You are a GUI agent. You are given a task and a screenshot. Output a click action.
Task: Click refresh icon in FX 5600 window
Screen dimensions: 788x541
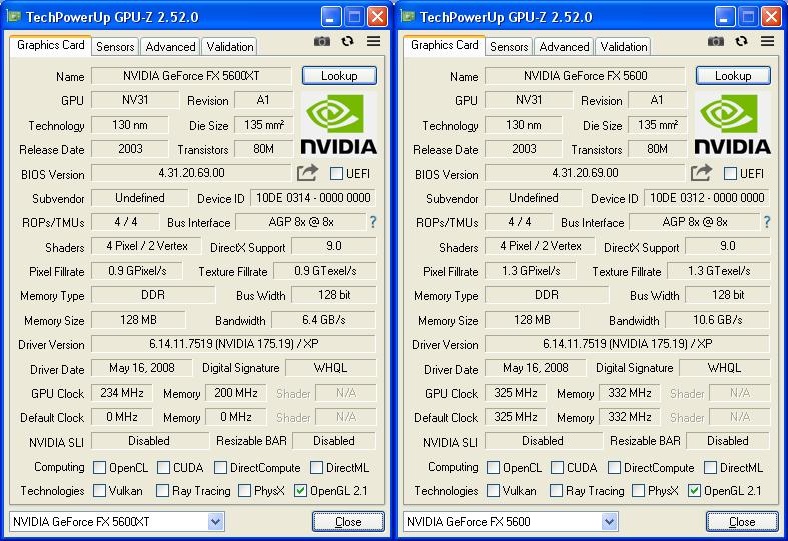click(x=741, y=41)
